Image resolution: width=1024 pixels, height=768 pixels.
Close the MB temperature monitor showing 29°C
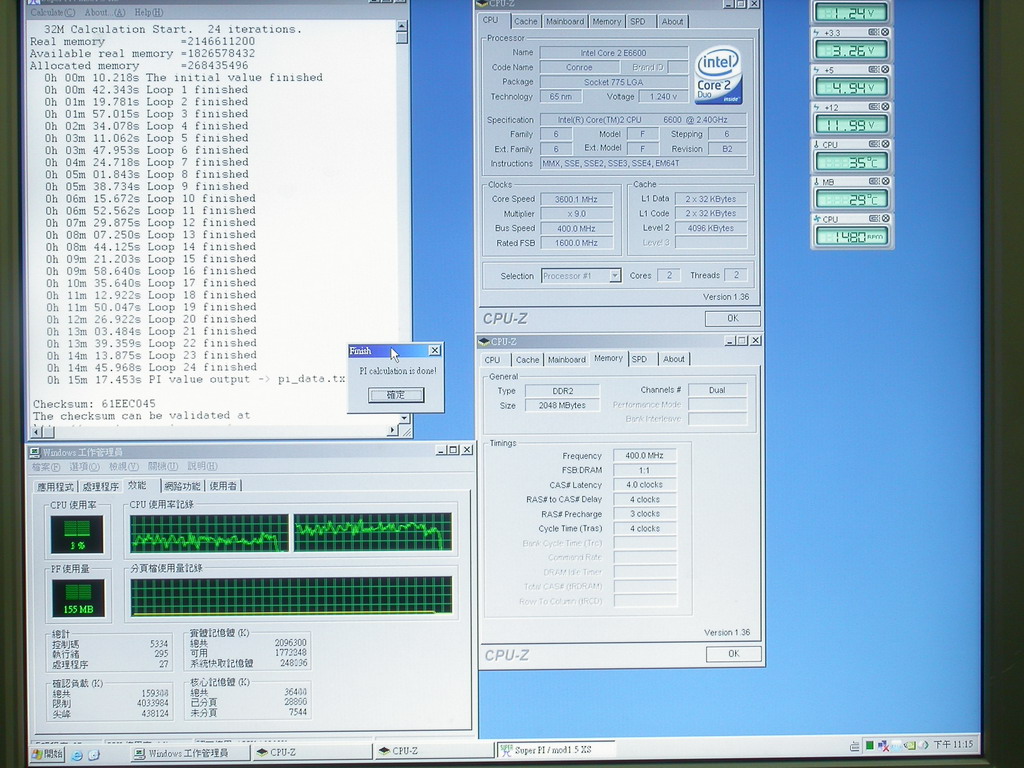click(885, 181)
